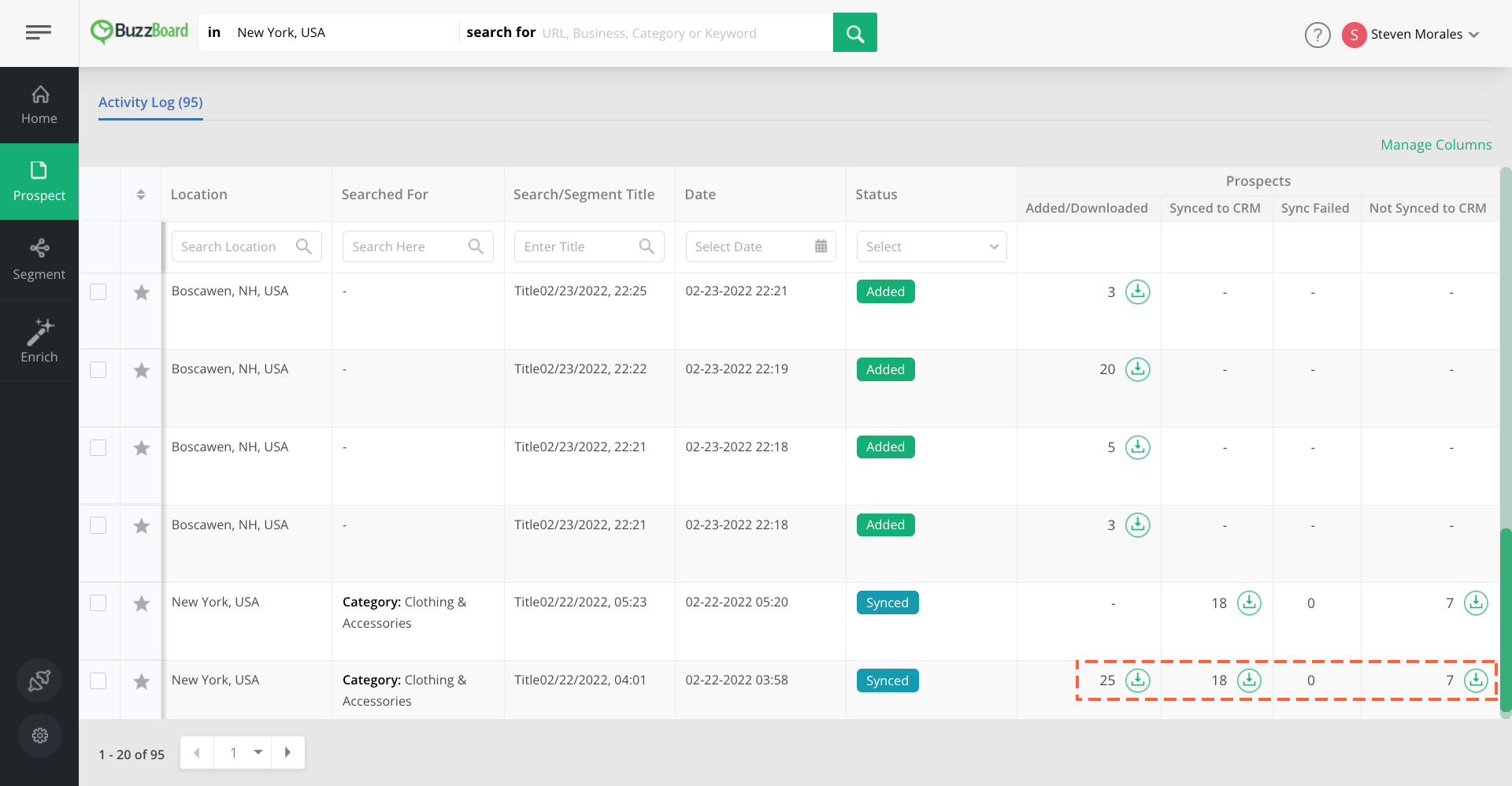The height and width of the screenshot is (786, 1512).
Task: Check the Title02/23/2022, 22:25 row checkbox
Action: tap(98, 291)
